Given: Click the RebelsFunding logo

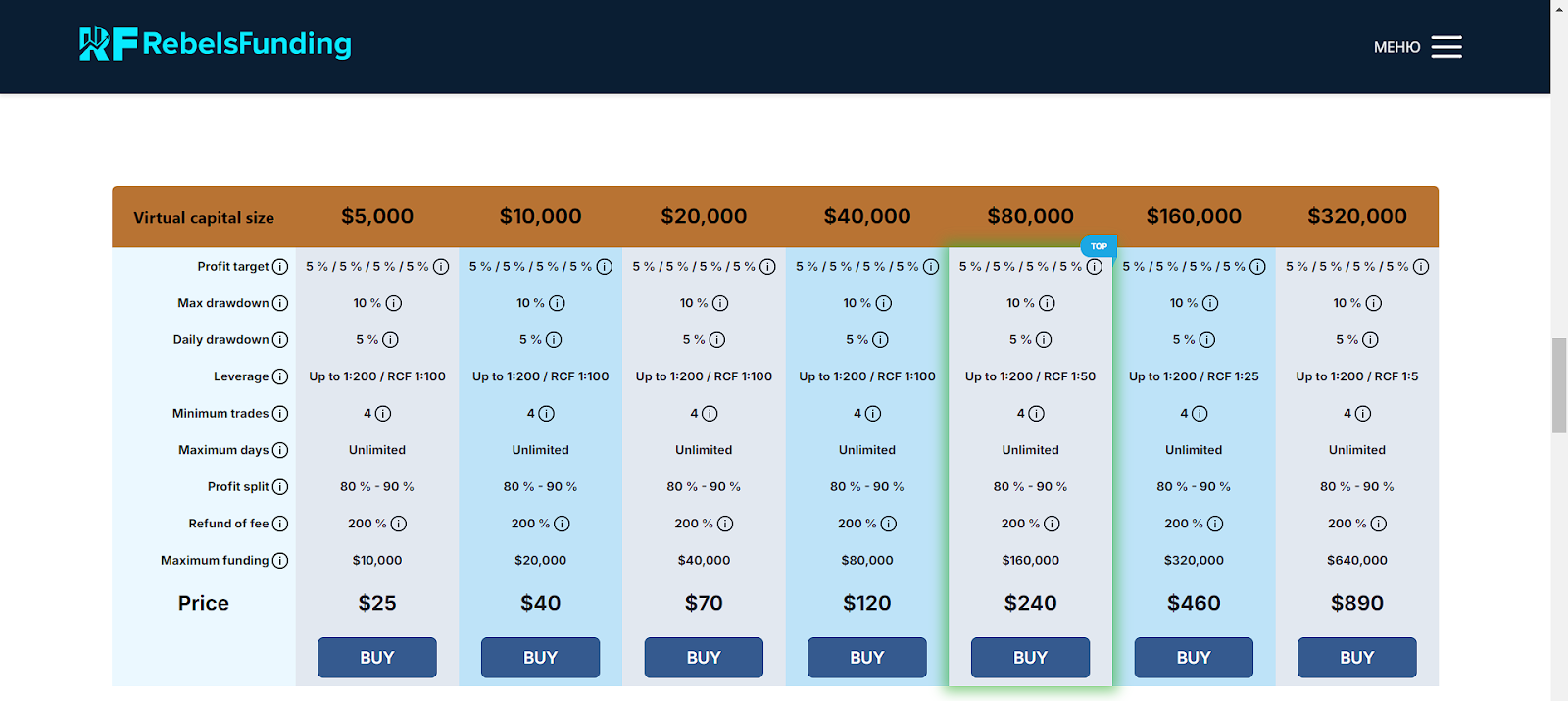Looking at the screenshot, I should [x=216, y=44].
